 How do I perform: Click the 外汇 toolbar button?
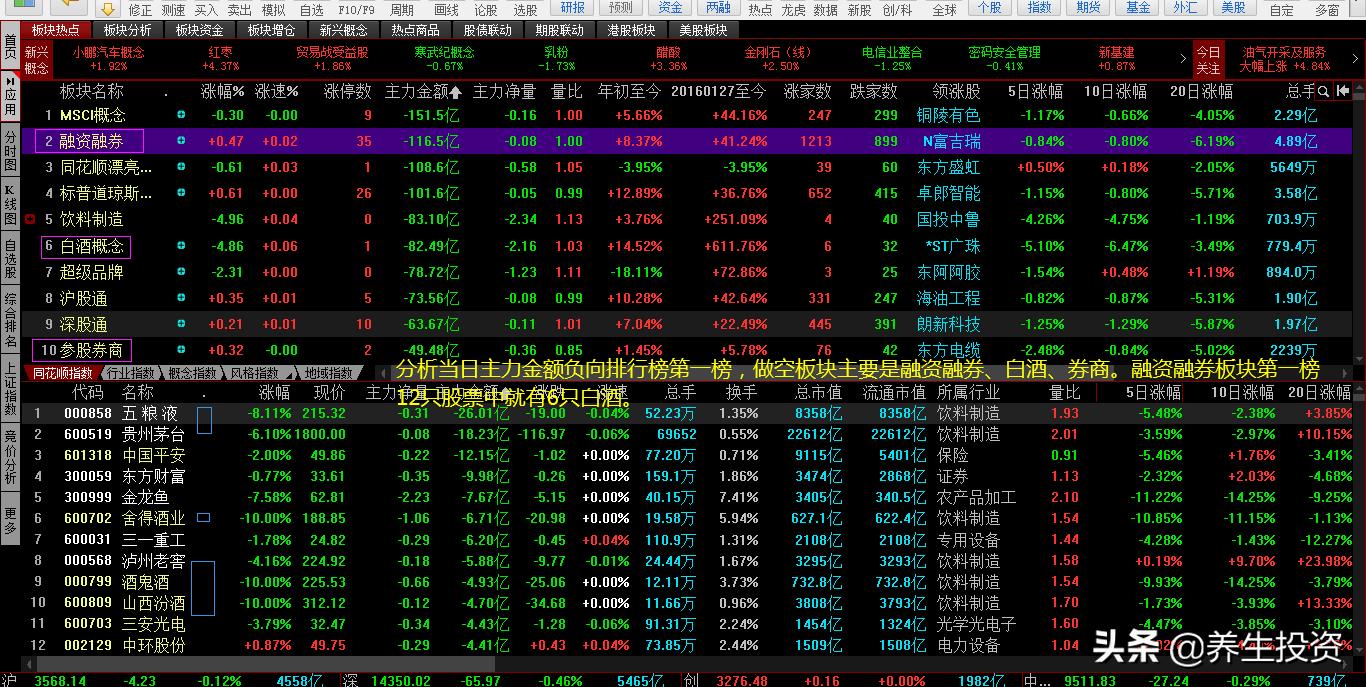(x=1185, y=8)
